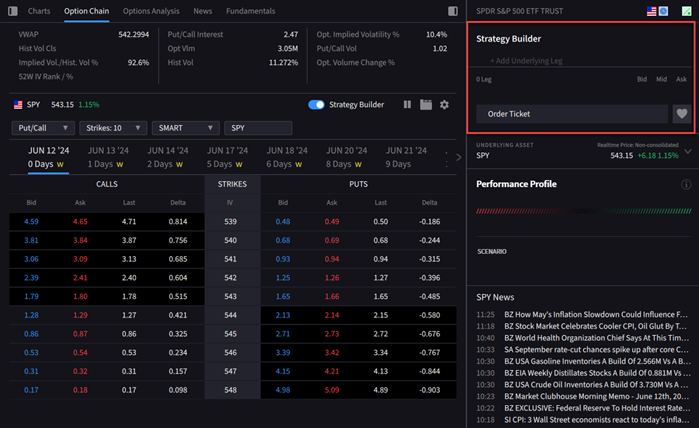This screenshot has height=428, width=699.
Task: Click the SPY flag icon near price
Action: pyautogui.click(x=18, y=105)
